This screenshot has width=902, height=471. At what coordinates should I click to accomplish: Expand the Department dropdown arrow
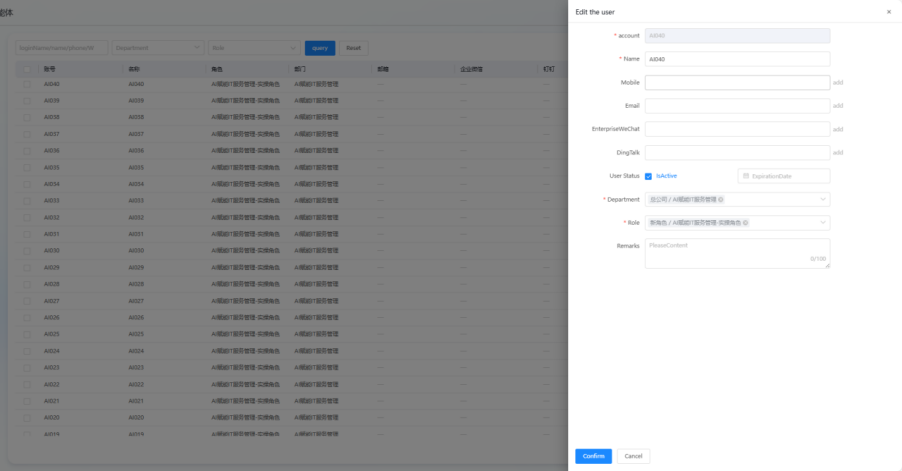[823, 200]
